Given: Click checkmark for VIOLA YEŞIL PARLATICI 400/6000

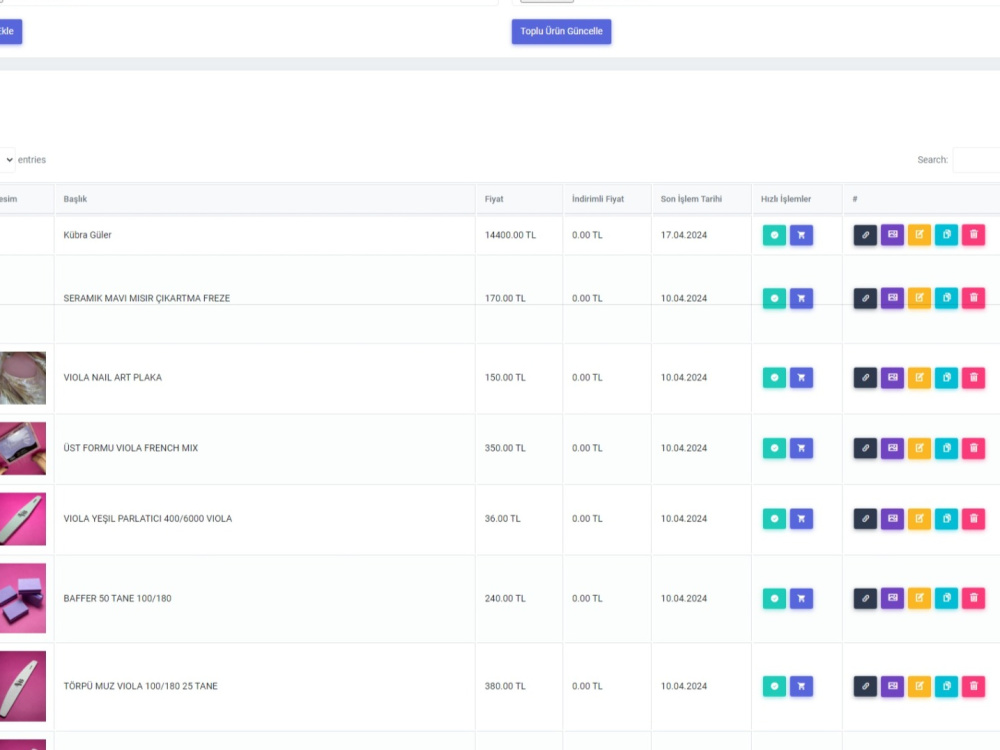Looking at the screenshot, I should (x=774, y=518).
